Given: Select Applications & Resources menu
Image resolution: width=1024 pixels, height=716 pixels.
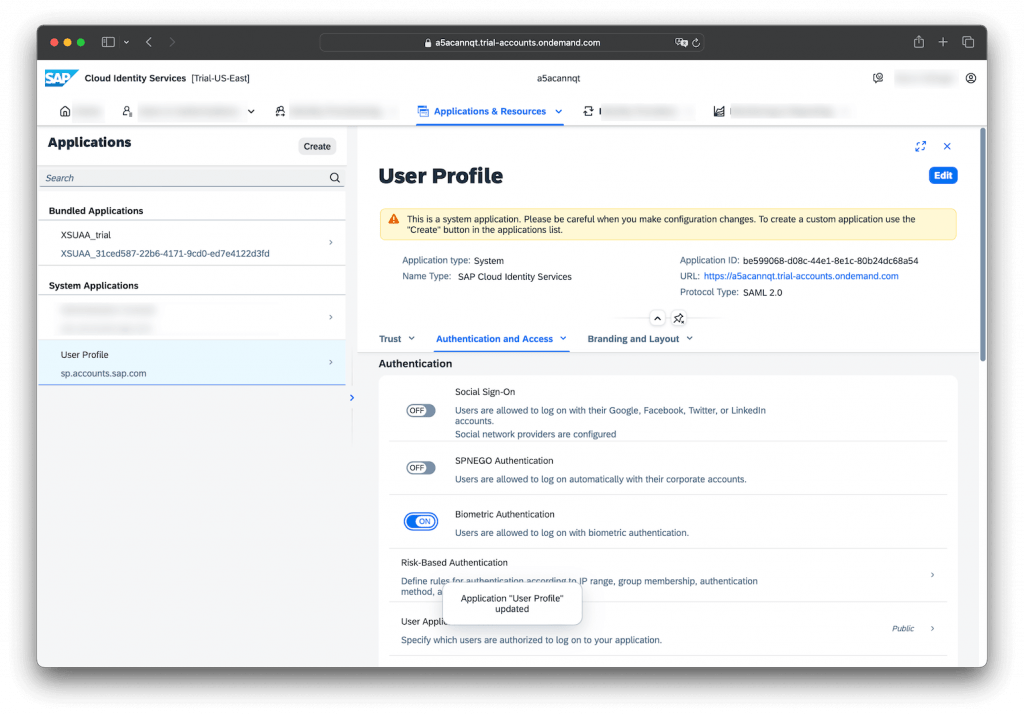Looking at the screenshot, I should (x=490, y=111).
